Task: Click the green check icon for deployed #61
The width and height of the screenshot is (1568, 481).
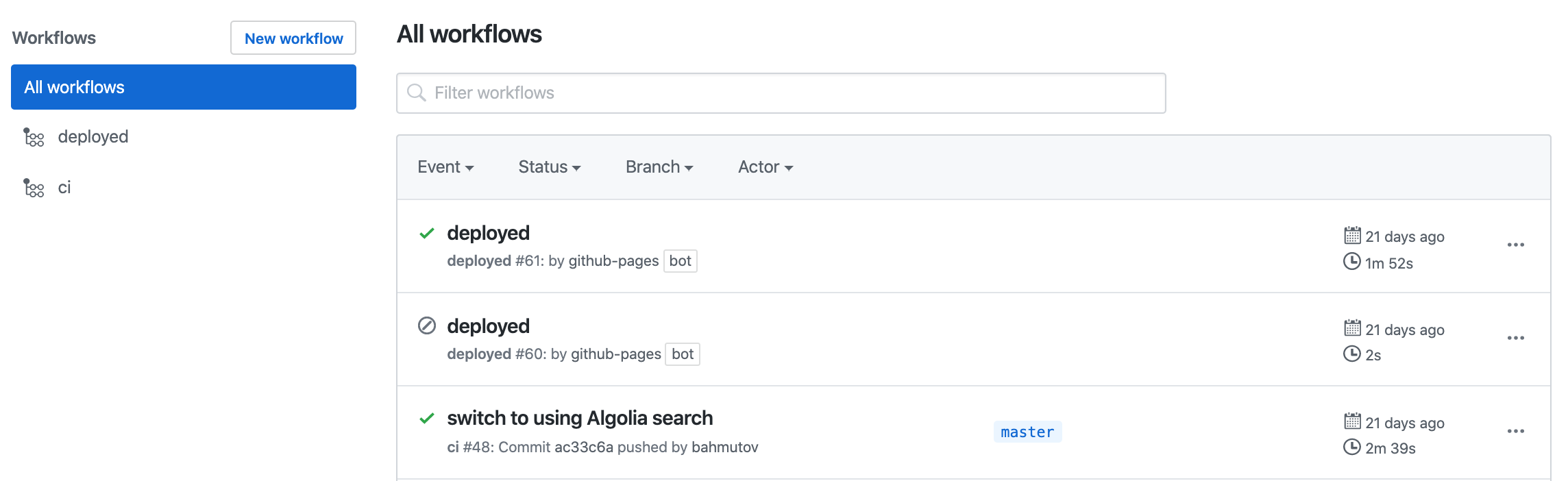Action: pos(427,234)
